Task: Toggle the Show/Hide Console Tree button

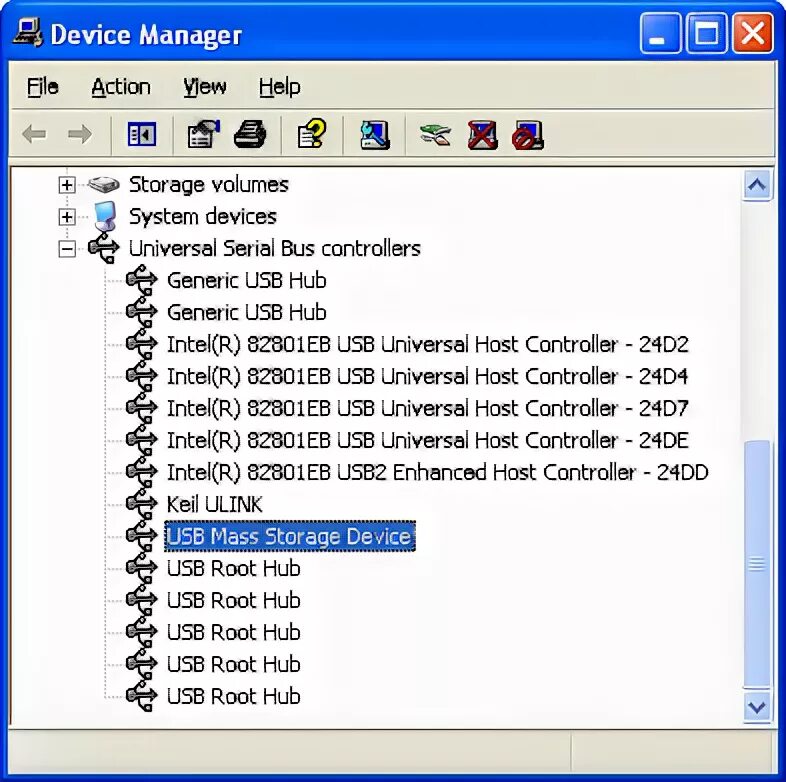Action: click(142, 134)
